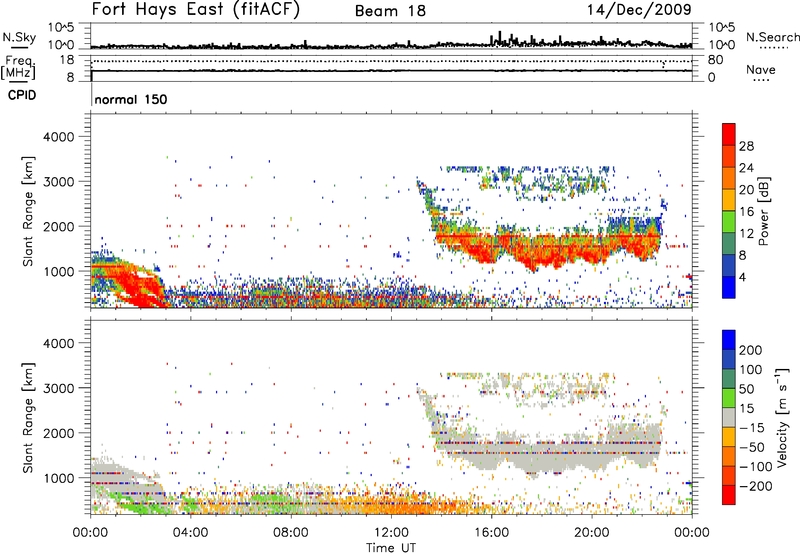Click the 'Power [dB]' colorbar title

tap(764, 211)
